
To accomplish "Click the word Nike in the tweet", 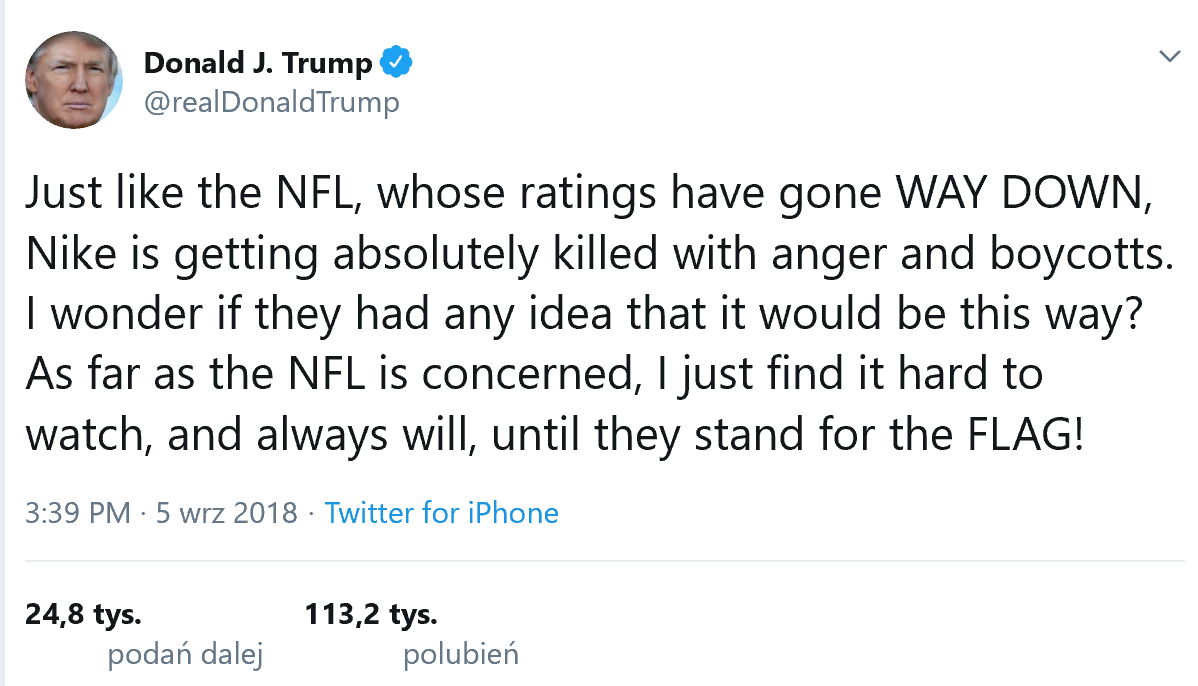I will [x=64, y=256].
